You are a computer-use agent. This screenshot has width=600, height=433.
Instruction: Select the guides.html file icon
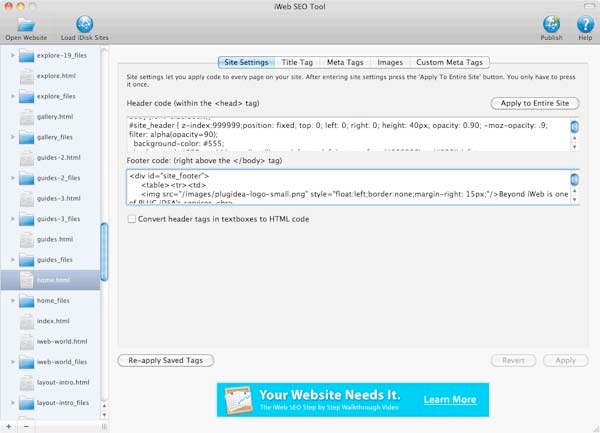(27, 239)
